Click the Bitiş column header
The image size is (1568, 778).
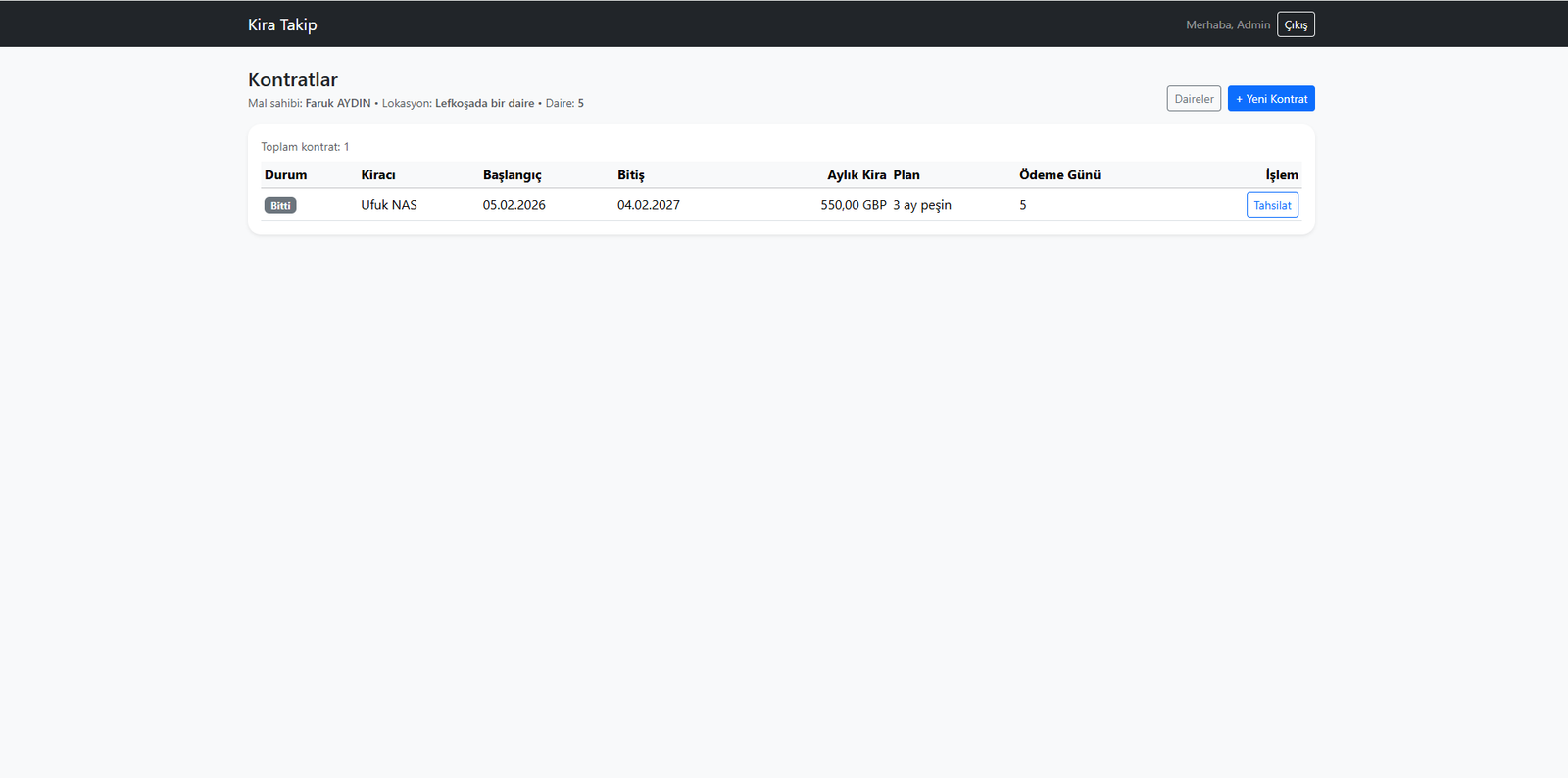[x=631, y=175]
